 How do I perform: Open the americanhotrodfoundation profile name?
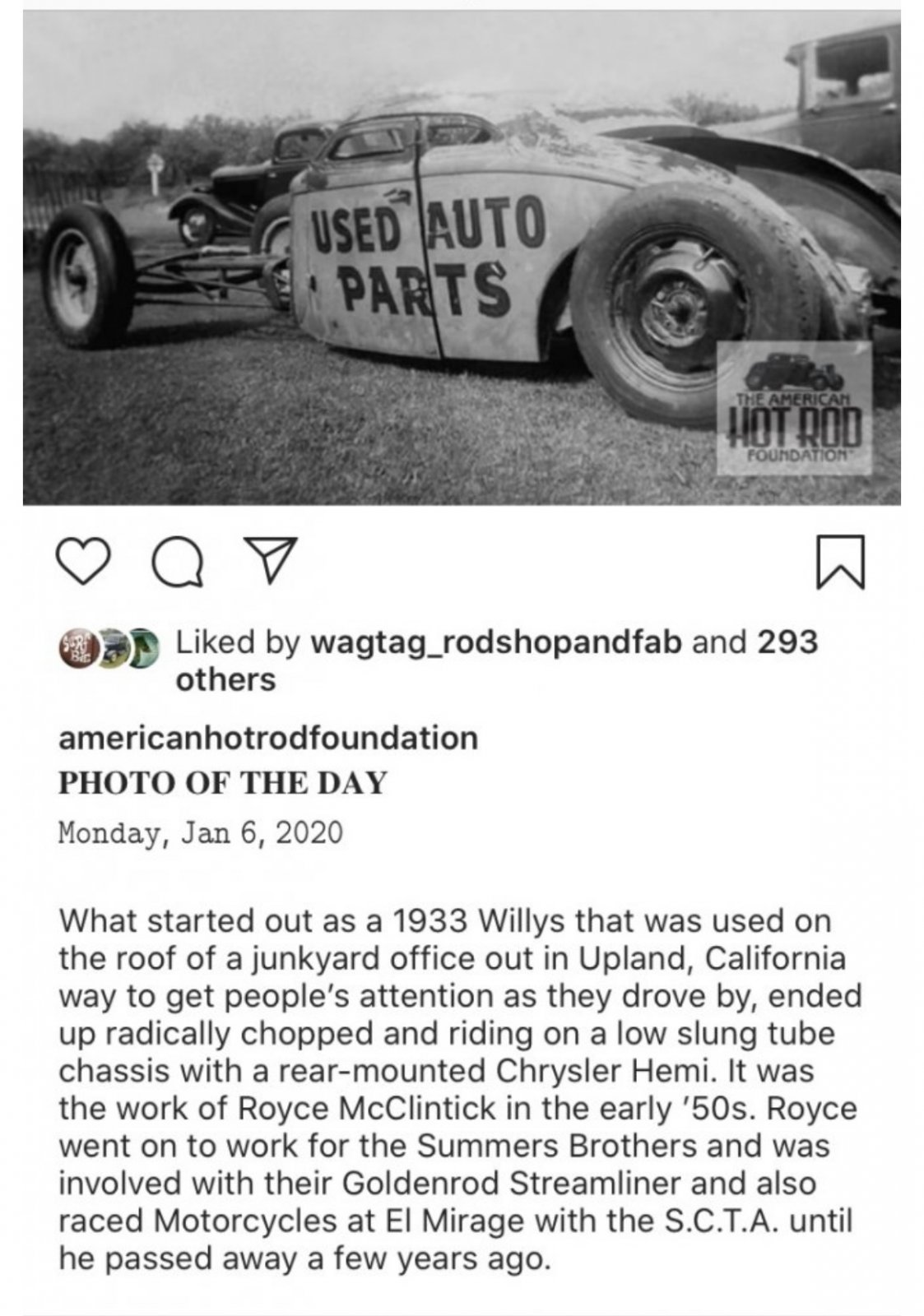click(268, 738)
